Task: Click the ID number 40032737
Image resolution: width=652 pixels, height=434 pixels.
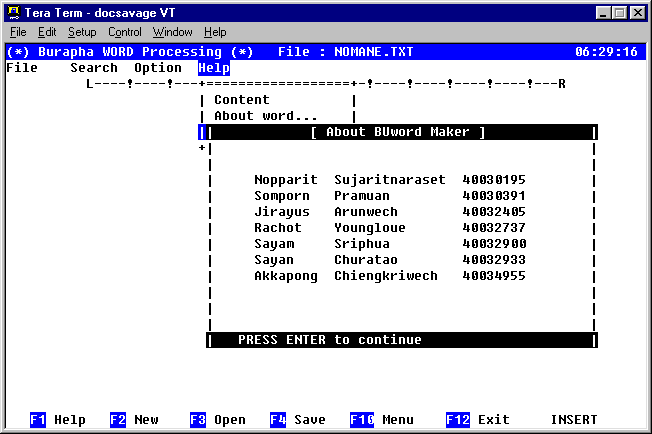Action: coord(494,228)
